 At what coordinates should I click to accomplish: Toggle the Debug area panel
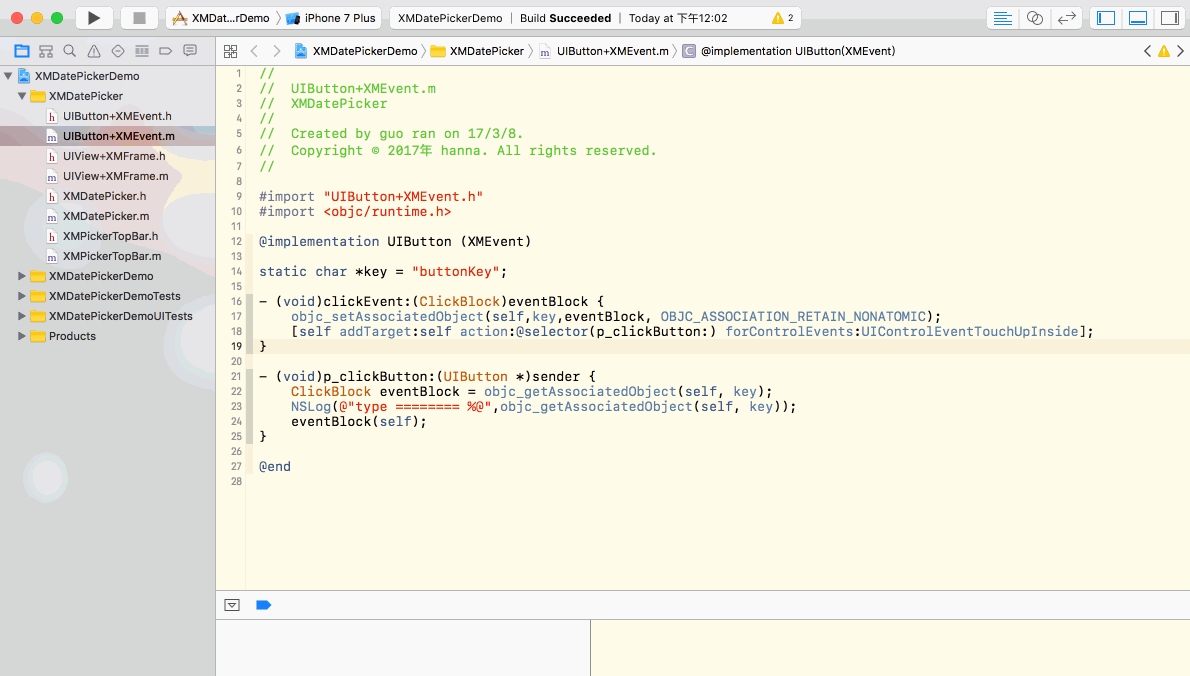(x=1138, y=17)
